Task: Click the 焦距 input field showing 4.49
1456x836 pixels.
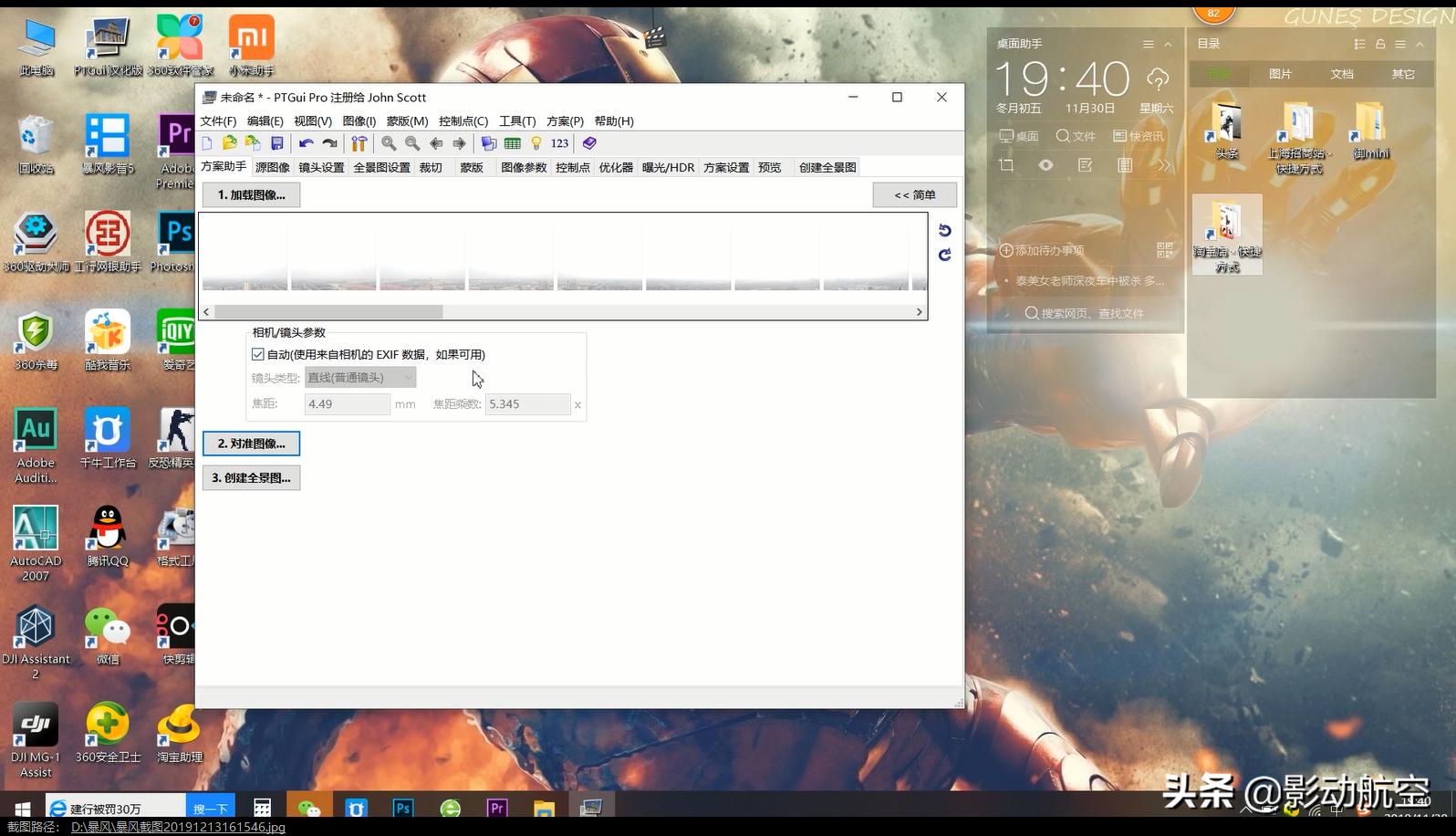Action: tap(348, 403)
